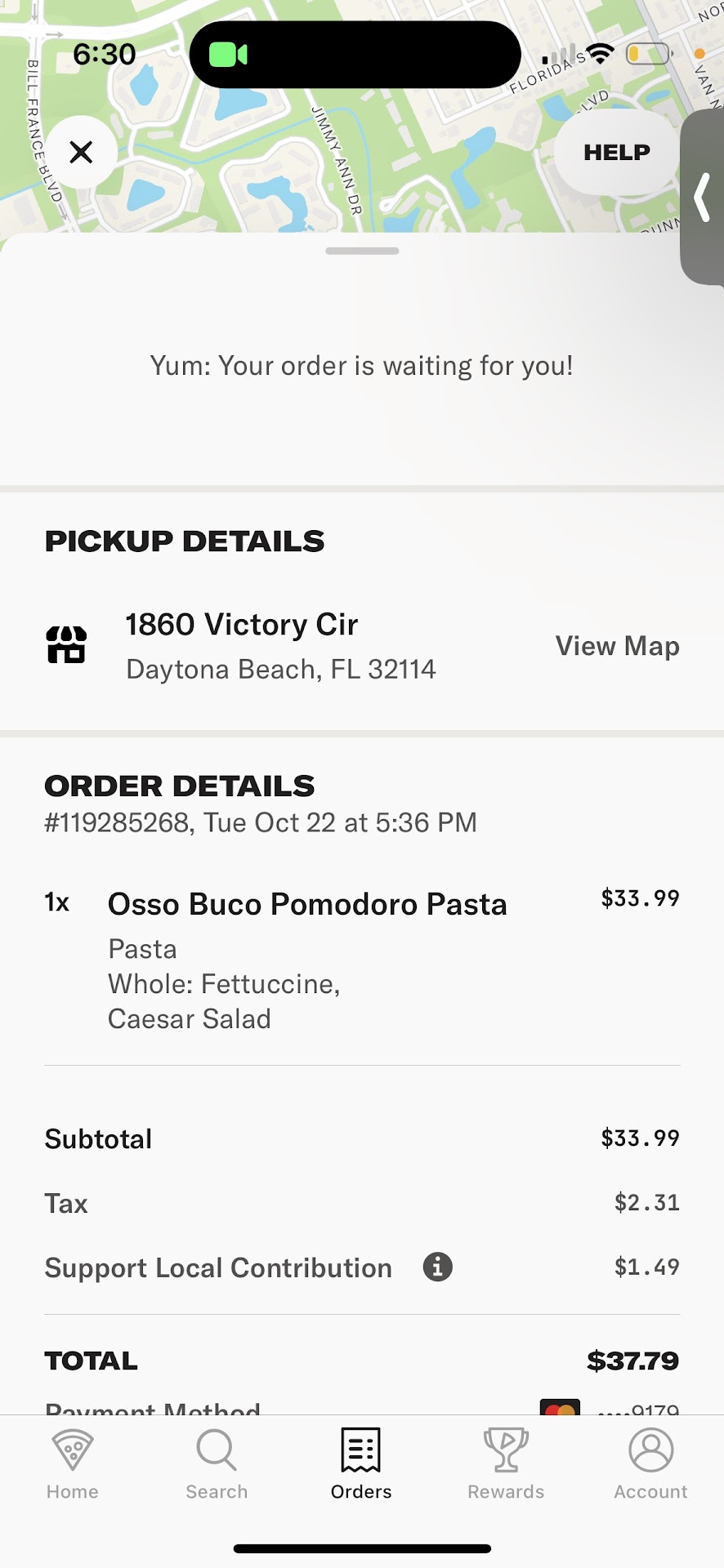Tap the HELP button
724x1568 pixels.
click(x=616, y=153)
